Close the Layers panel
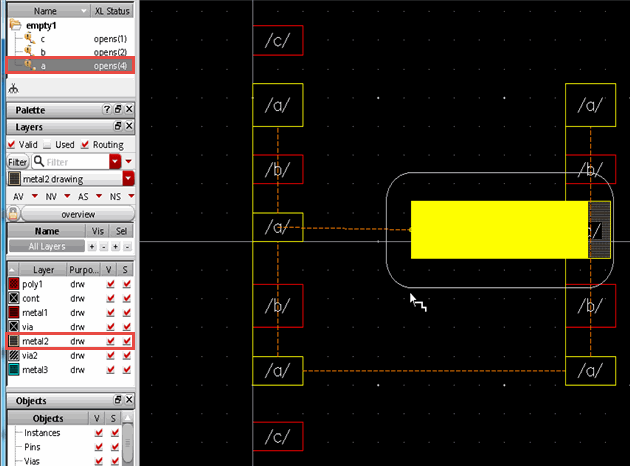Screen dimensions: 630x466 click(x=129, y=126)
